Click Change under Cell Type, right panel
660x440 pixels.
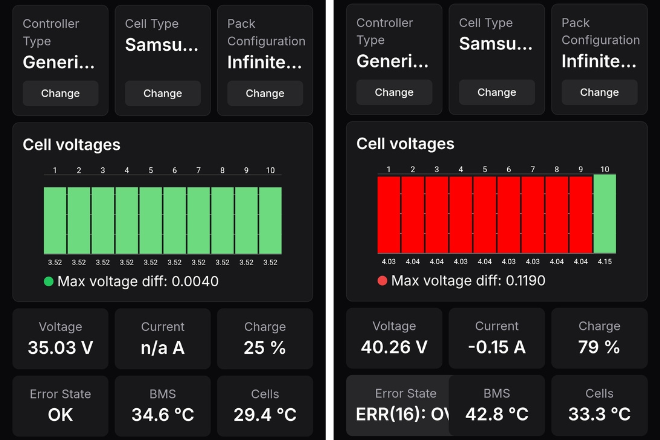(x=497, y=92)
